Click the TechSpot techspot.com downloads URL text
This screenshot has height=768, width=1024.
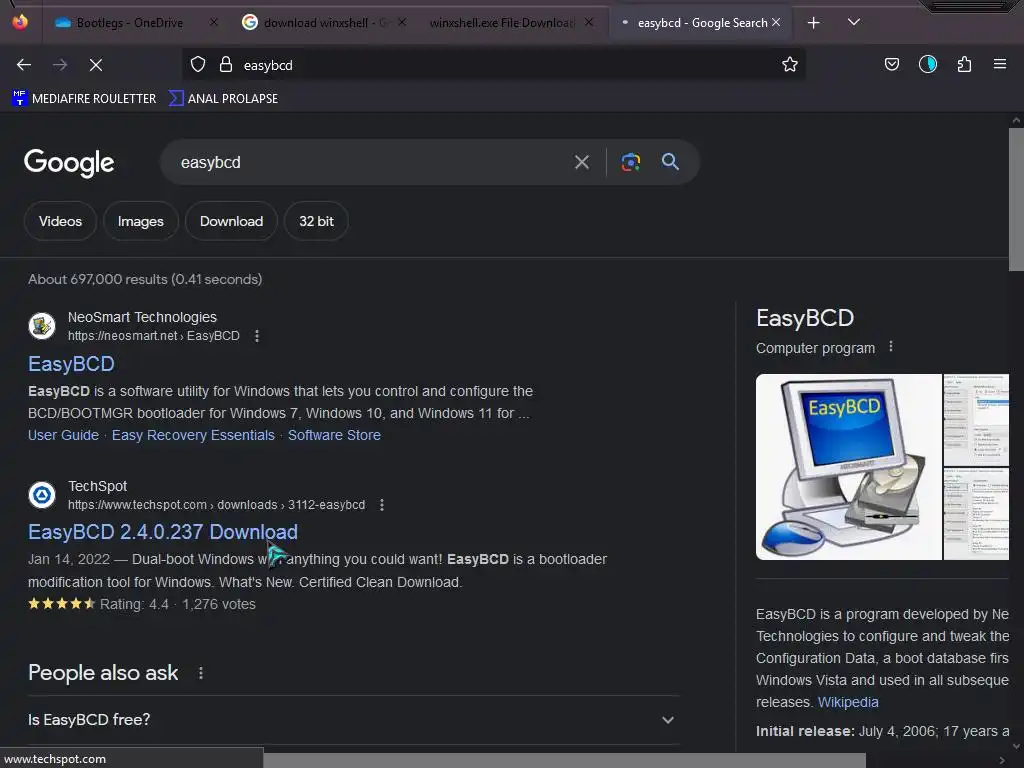click(216, 505)
